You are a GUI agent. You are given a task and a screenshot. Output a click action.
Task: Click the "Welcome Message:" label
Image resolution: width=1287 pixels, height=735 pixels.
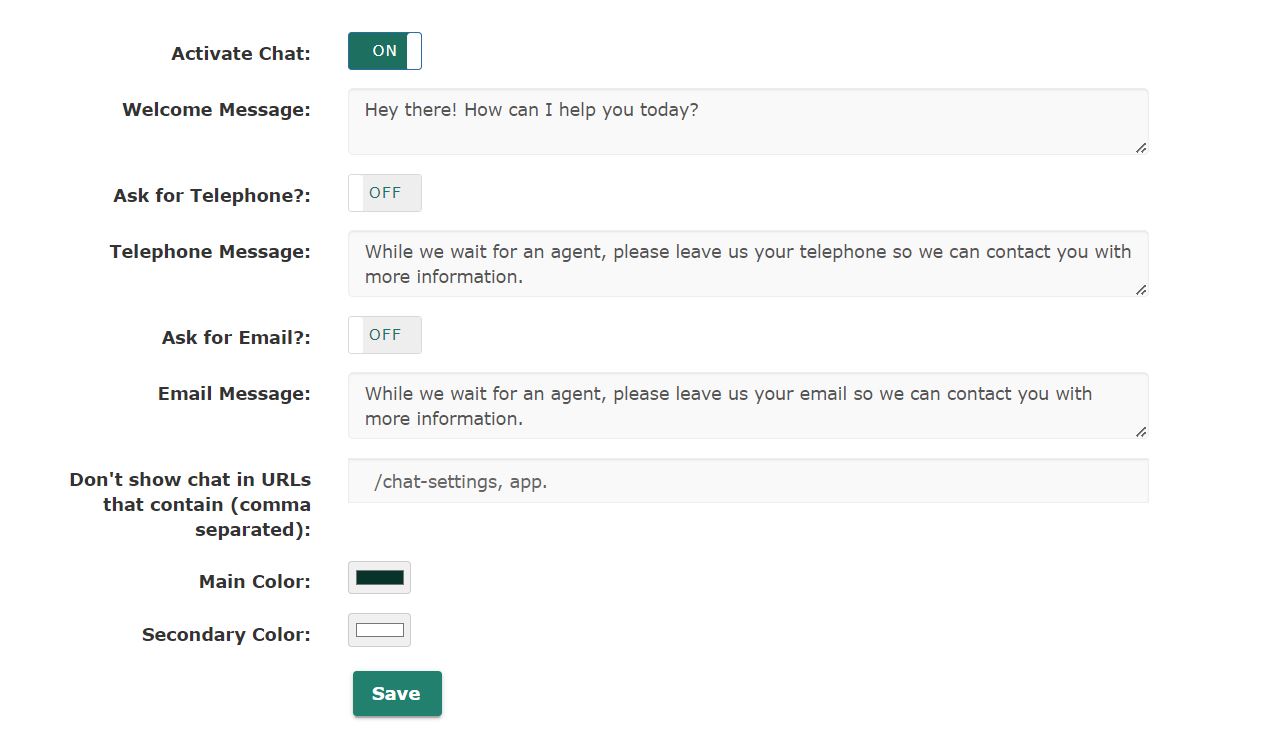coord(216,110)
